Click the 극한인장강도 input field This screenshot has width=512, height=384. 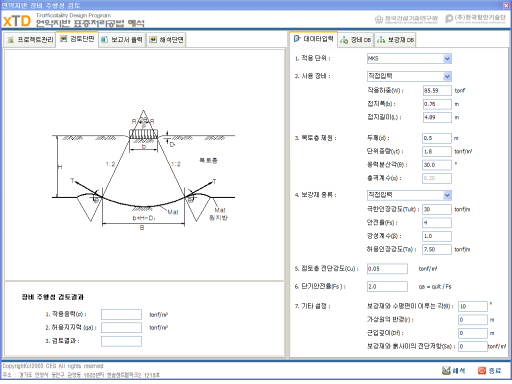pyautogui.click(x=437, y=209)
